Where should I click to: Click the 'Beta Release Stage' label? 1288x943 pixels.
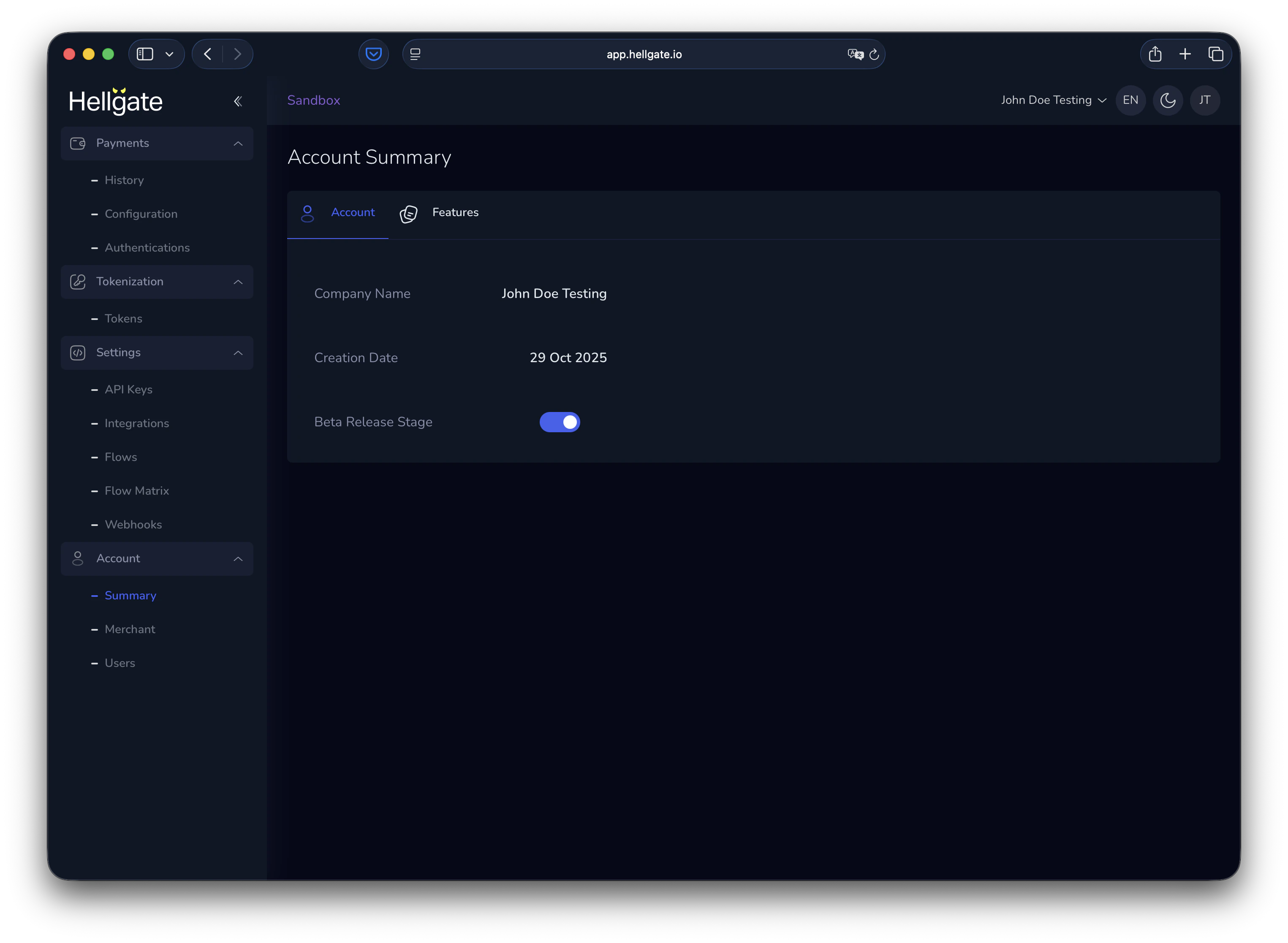coord(373,422)
